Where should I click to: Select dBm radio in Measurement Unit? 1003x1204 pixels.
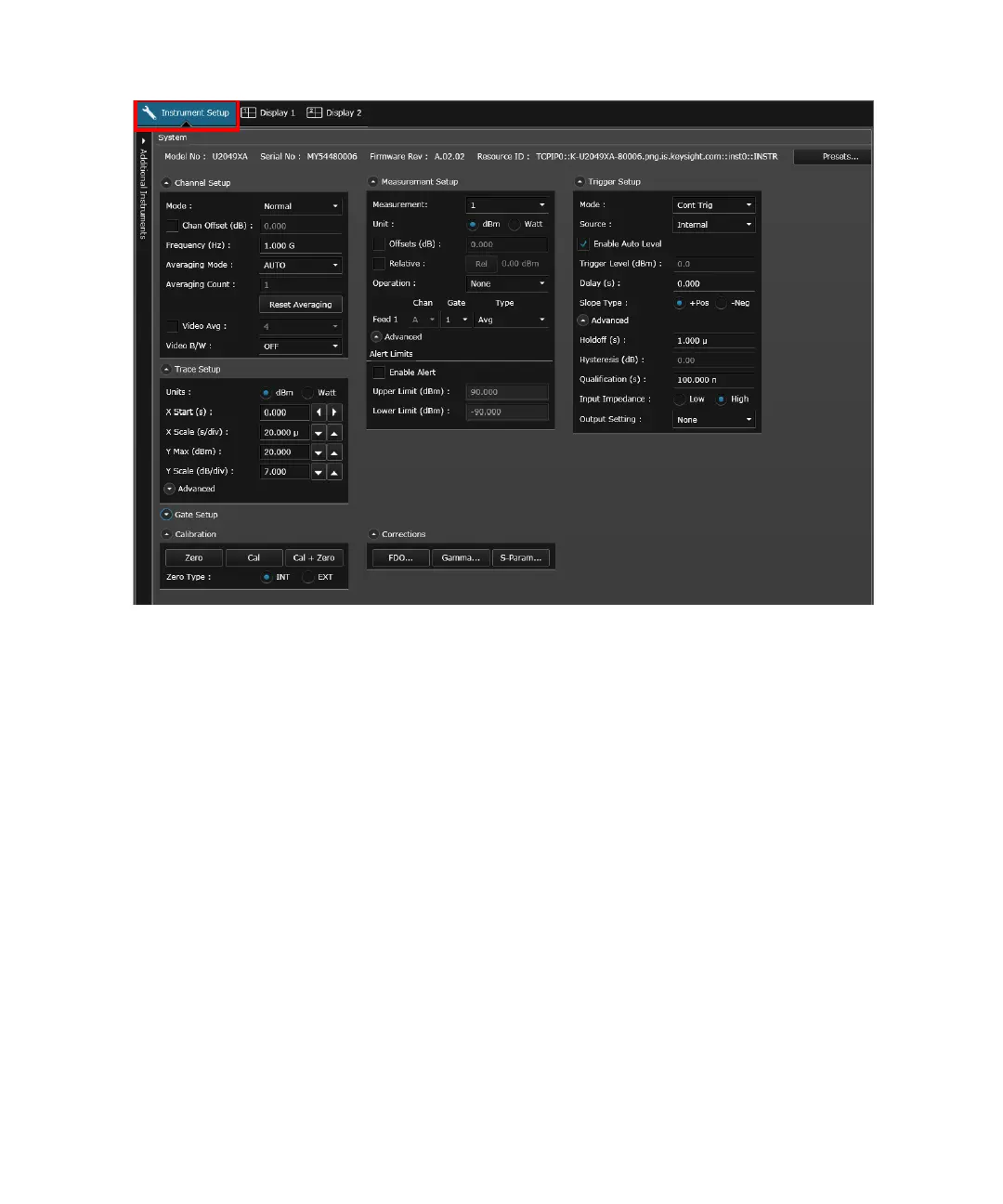473,224
